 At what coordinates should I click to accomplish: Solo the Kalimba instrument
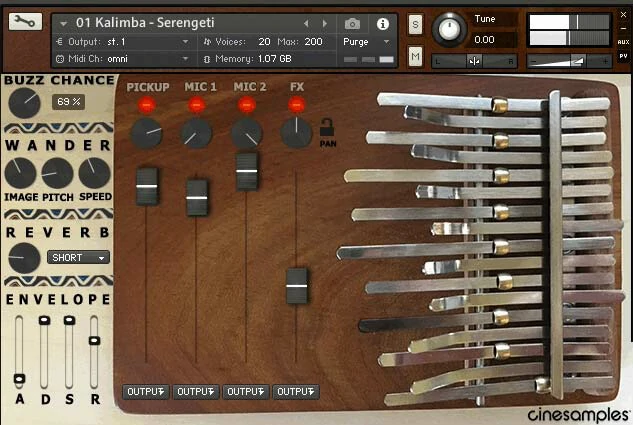(415, 25)
